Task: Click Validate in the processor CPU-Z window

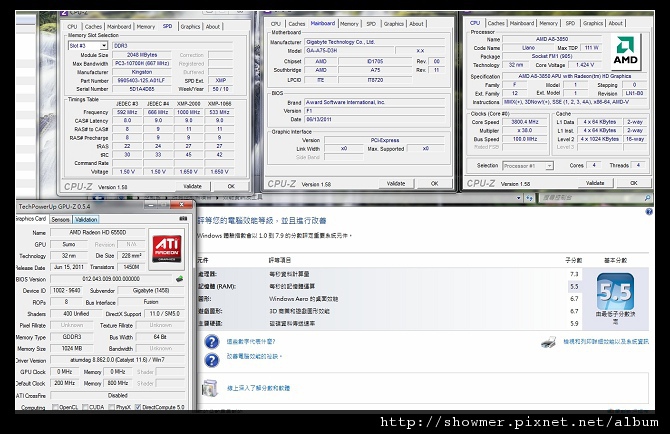Action: pos(595,183)
